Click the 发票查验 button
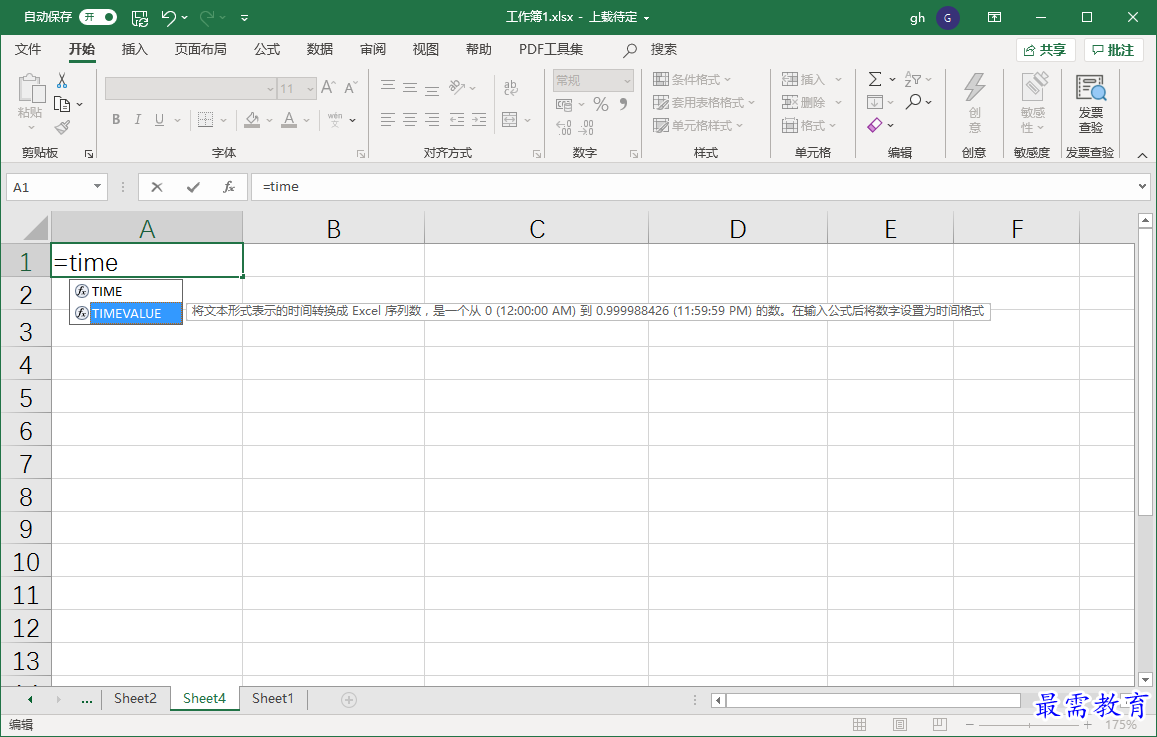Screen dimensions: 1157x737 coord(1091,104)
